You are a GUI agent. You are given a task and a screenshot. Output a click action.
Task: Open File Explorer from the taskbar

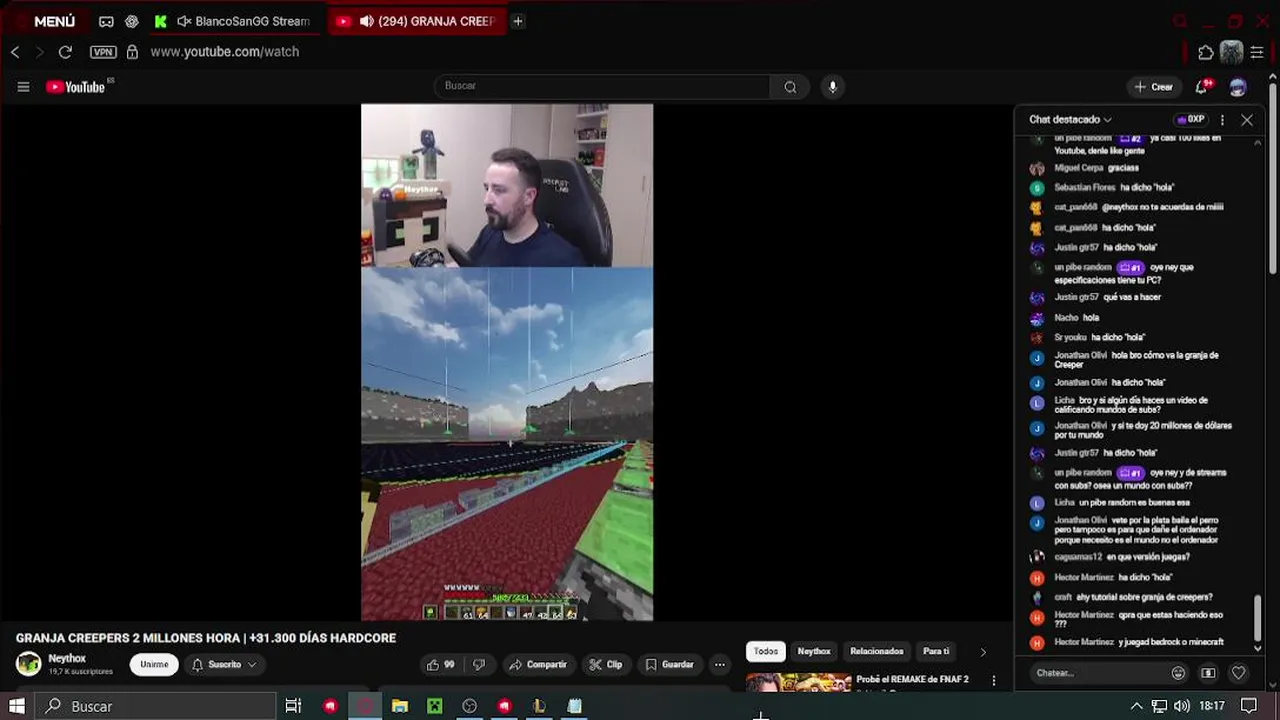pyautogui.click(x=400, y=706)
